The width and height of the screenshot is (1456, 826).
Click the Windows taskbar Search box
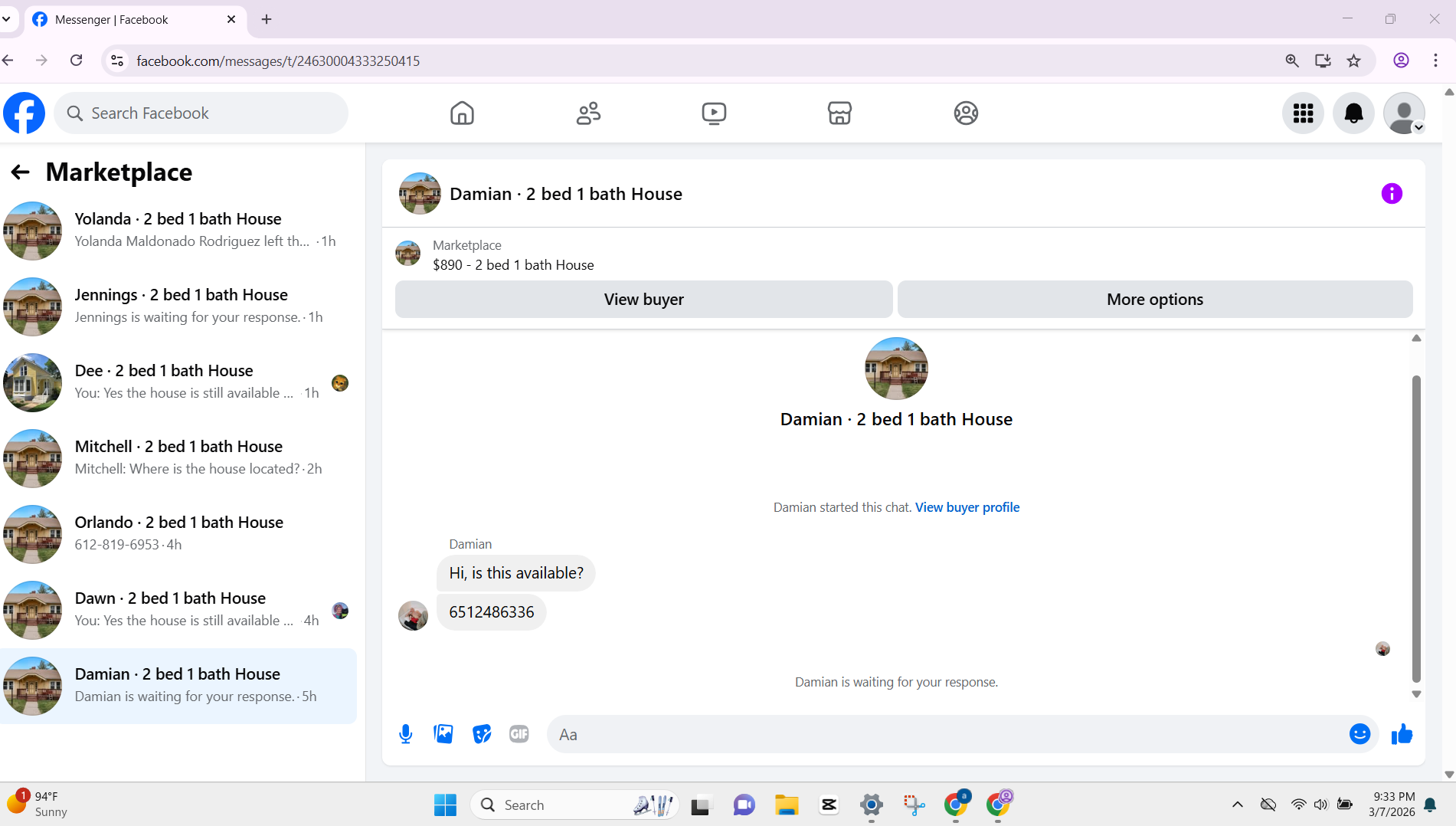pyautogui.click(x=574, y=805)
